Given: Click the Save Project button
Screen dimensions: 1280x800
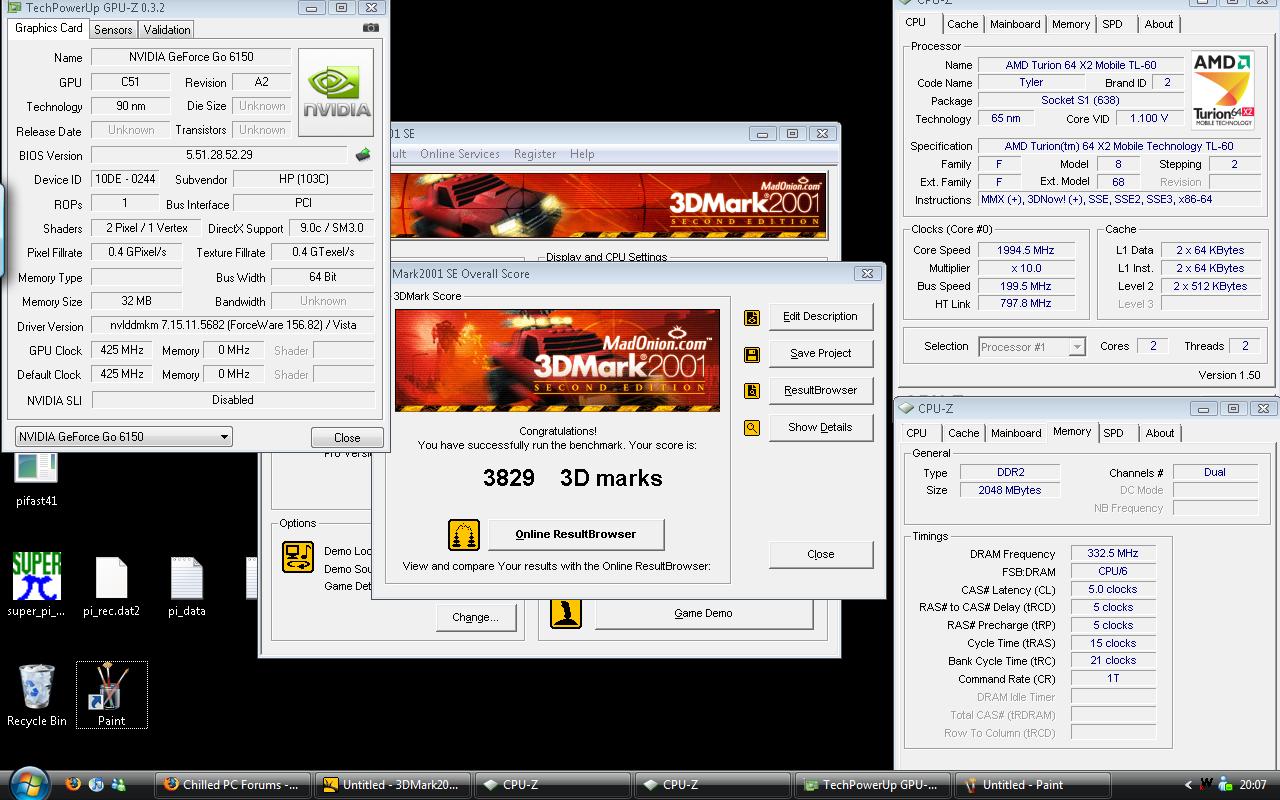Looking at the screenshot, I should [x=820, y=354].
